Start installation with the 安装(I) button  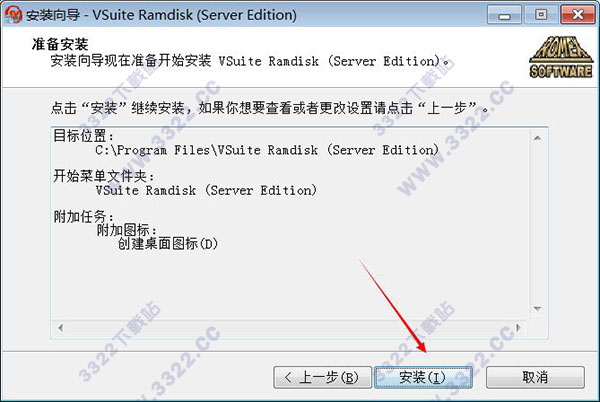(x=423, y=378)
